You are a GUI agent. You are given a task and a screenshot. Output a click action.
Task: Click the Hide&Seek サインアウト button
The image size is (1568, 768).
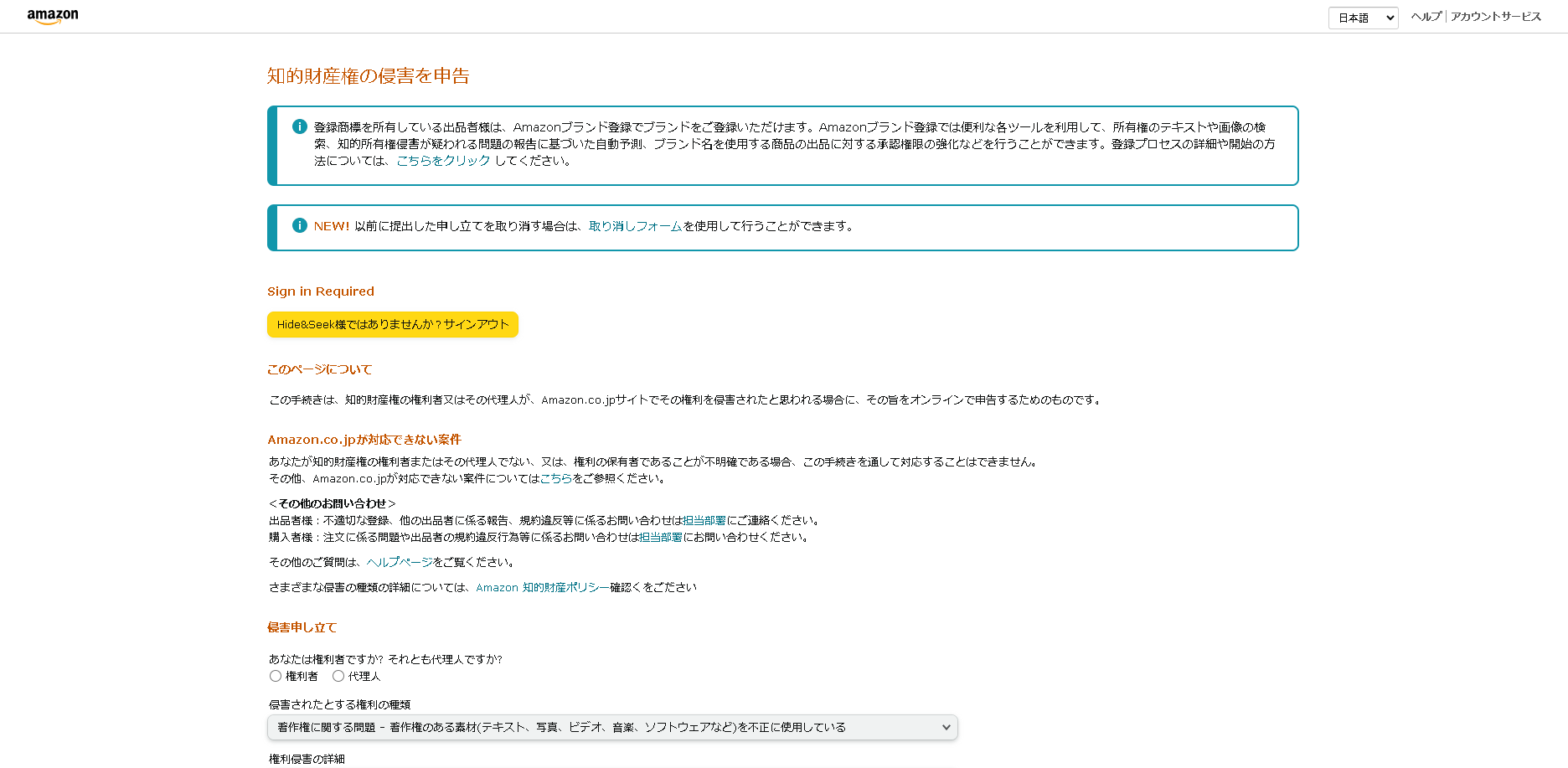(x=392, y=324)
